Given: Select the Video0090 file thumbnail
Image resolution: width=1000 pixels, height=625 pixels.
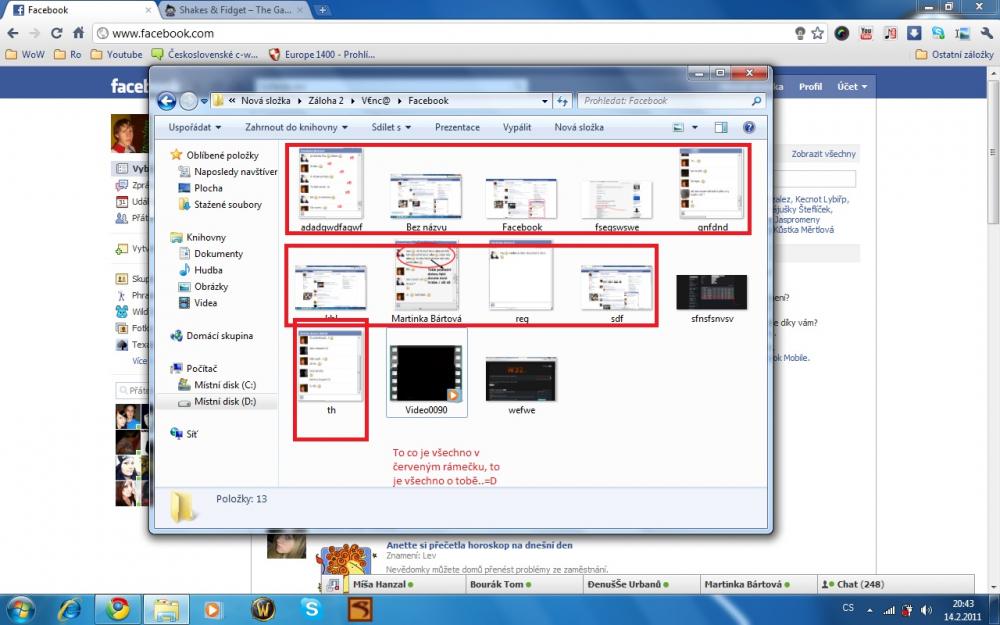Looking at the screenshot, I should pos(427,373).
